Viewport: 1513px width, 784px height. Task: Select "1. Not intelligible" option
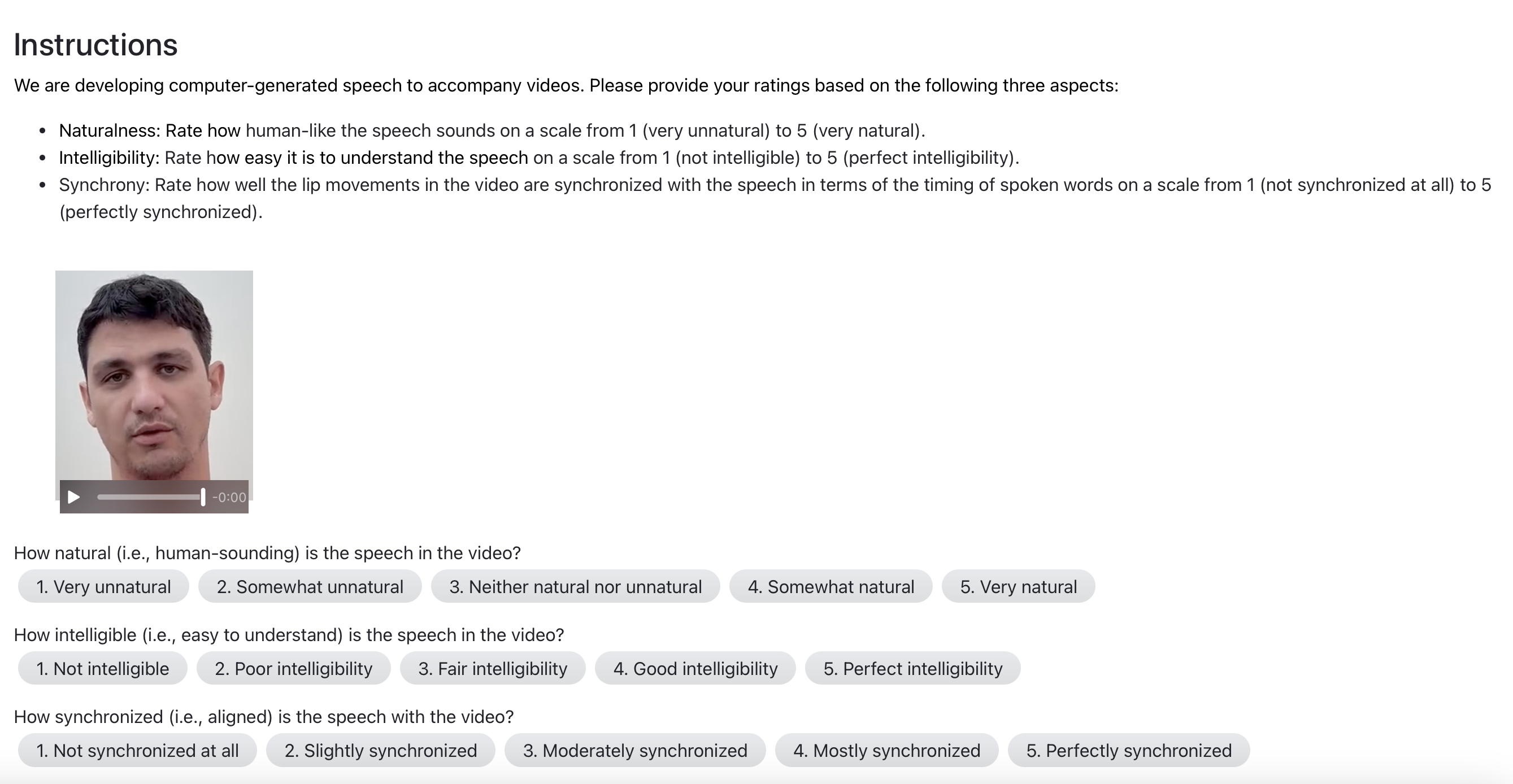[x=103, y=668]
